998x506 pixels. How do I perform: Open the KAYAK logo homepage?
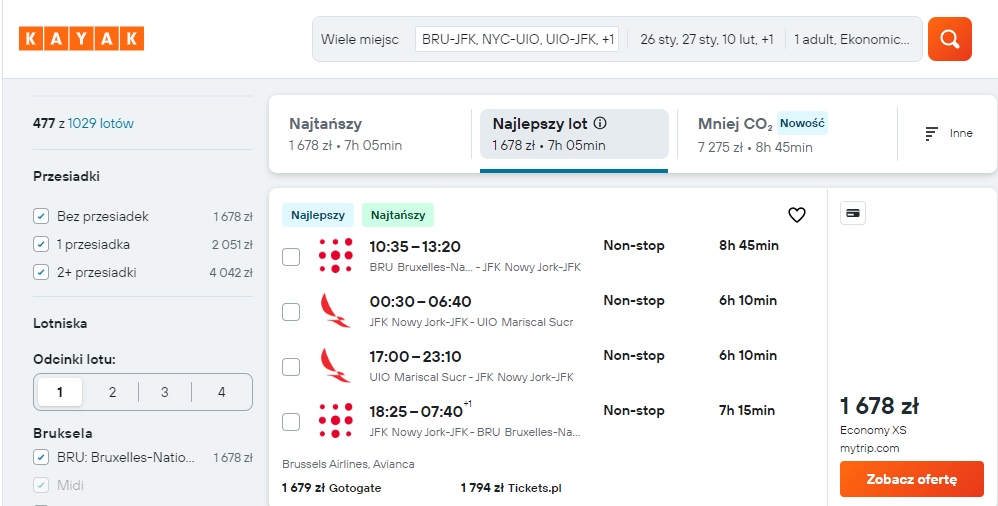pyautogui.click(x=81, y=39)
